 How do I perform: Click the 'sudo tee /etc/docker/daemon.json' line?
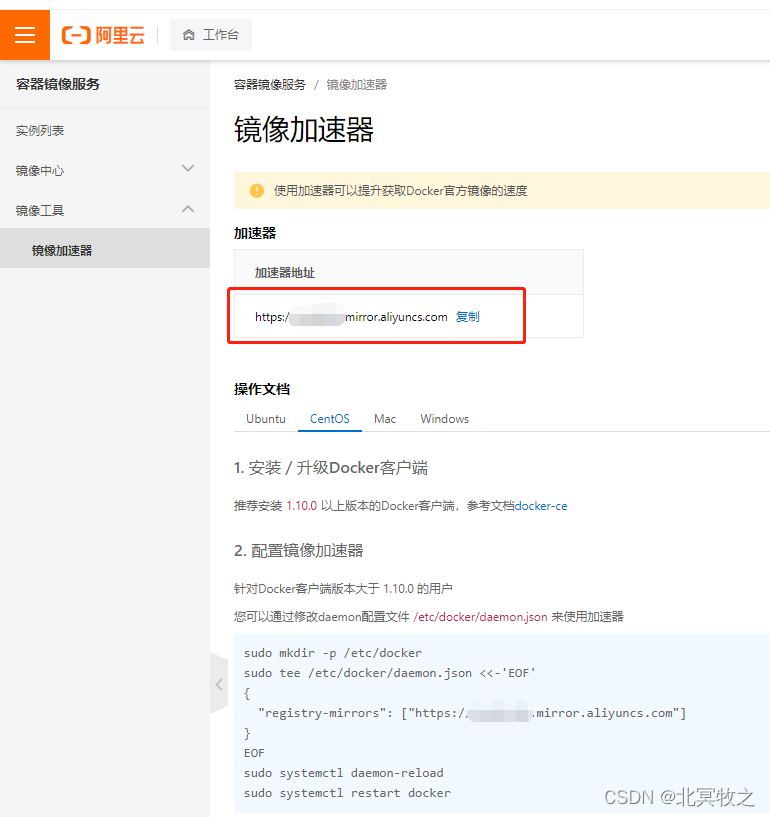click(x=390, y=673)
